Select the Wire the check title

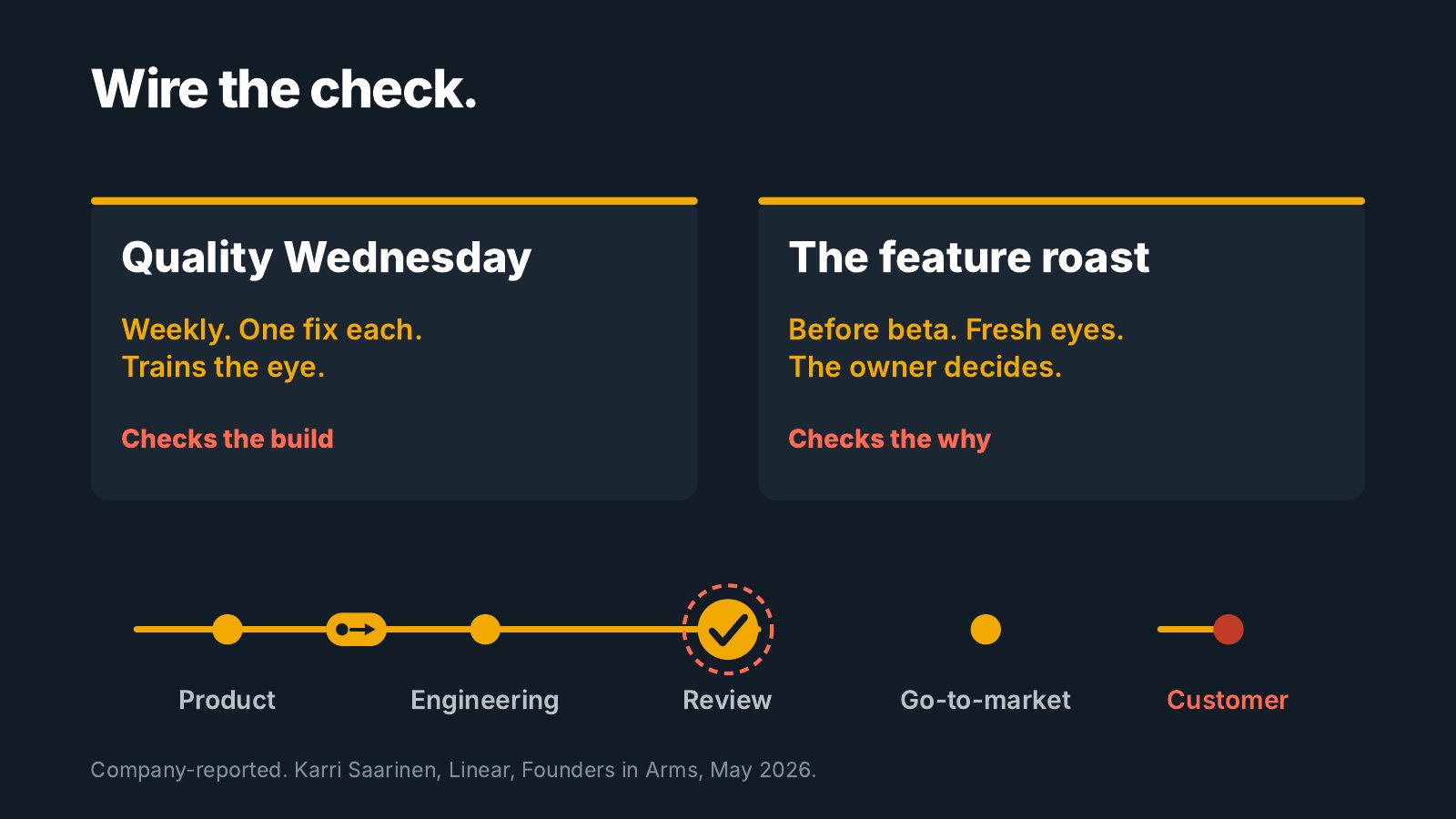click(x=284, y=89)
